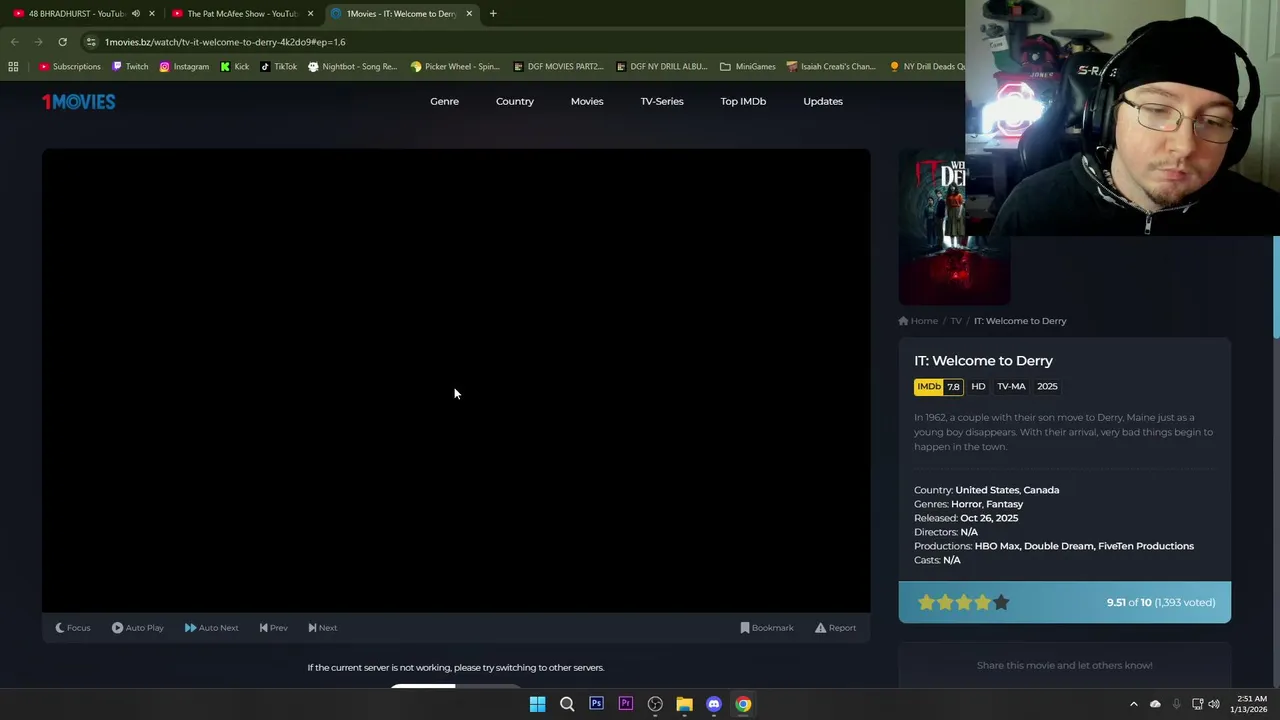Click the 1MOVIES site logo
Viewport: 1280px width, 720px height.
(x=78, y=101)
